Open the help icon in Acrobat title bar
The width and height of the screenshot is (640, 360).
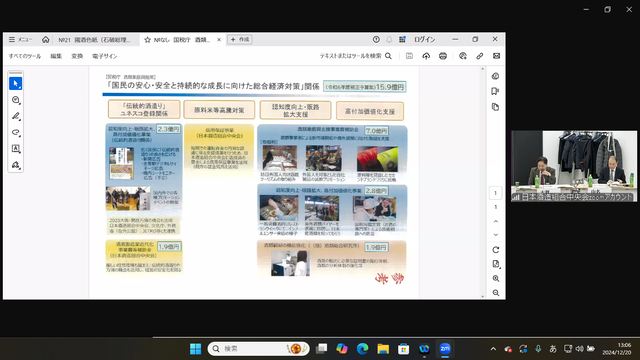376,40
